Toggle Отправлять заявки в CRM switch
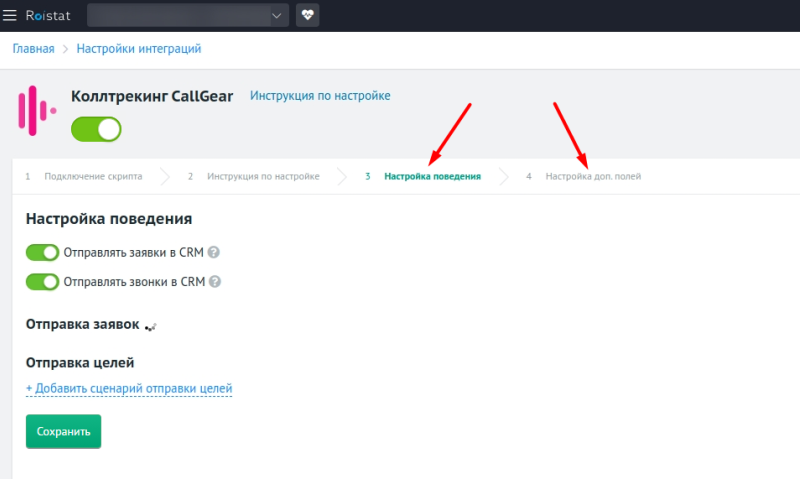The width and height of the screenshot is (800, 479). (x=42, y=253)
